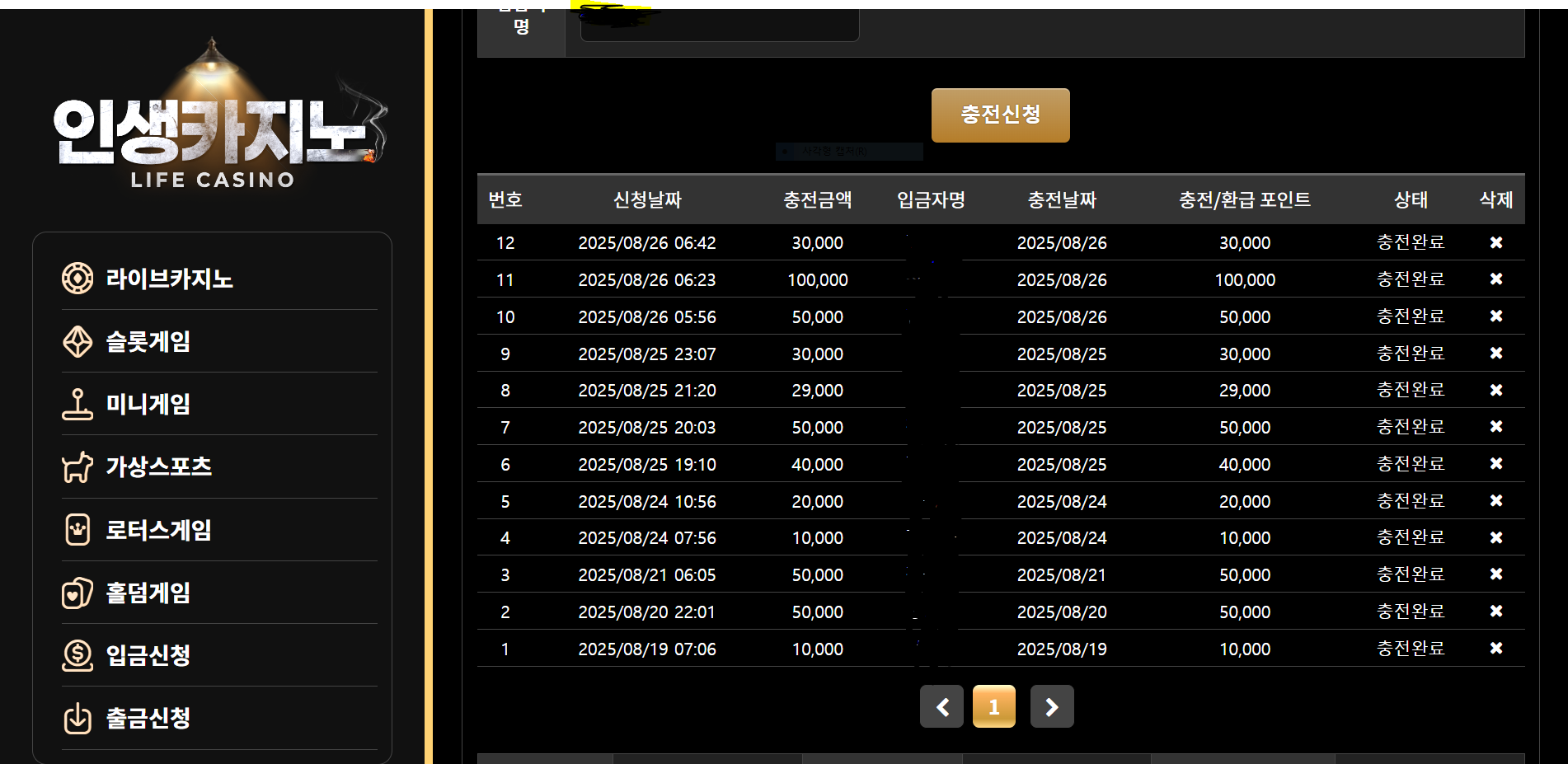The width and height of the screenshot is (1568, 764).
Task: Click the 홀덤게임 playing cards icon
Action: tap(77, 593)
